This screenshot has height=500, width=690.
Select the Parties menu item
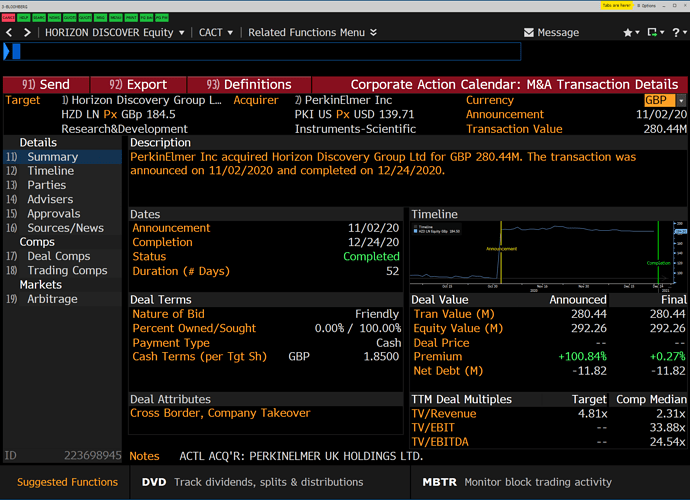pos(62,185)
